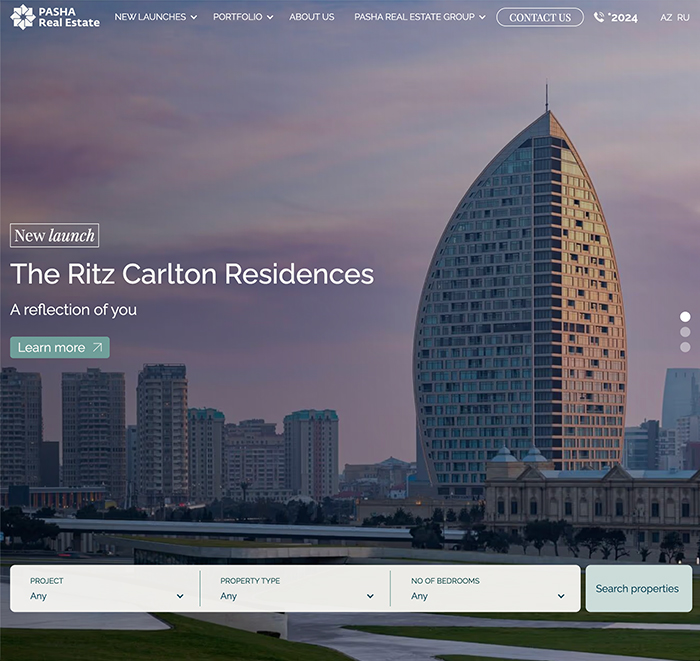Screen dimensions: 700x661
Task: Click the PASHA Real Estate logo
Action: [55, 17]
